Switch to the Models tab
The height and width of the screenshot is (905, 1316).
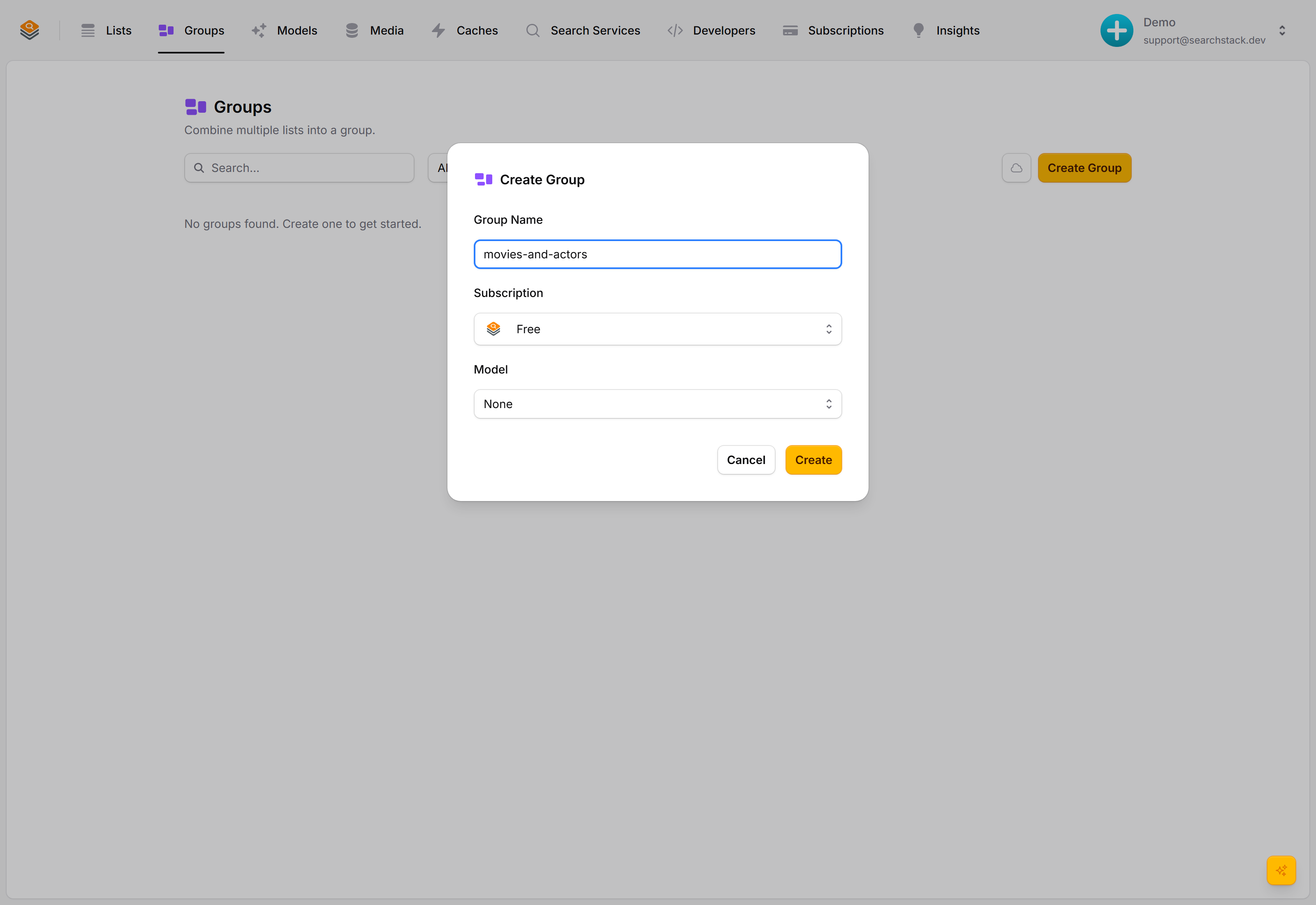(285, 30)
